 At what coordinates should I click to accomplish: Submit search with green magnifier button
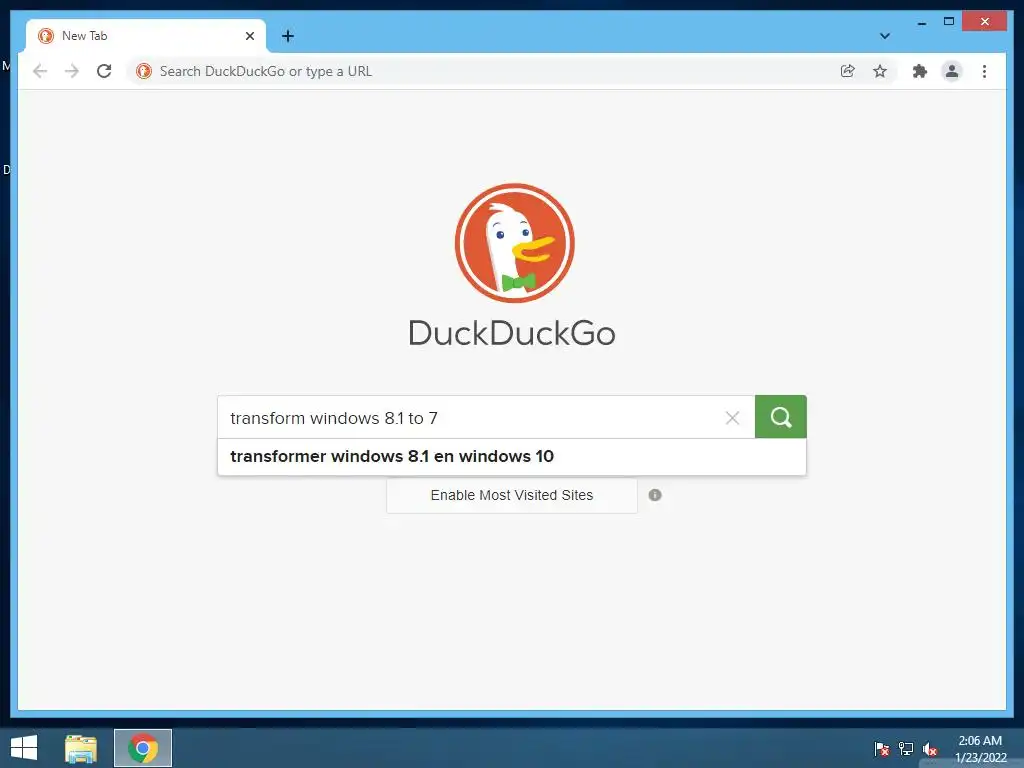tap(780, 417)
